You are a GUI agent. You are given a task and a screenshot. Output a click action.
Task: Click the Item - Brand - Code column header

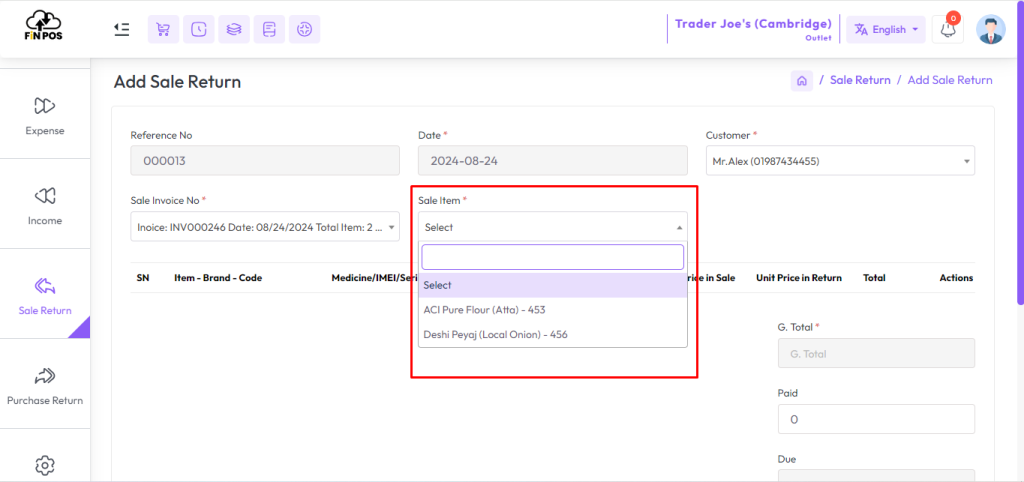(218, 278)
